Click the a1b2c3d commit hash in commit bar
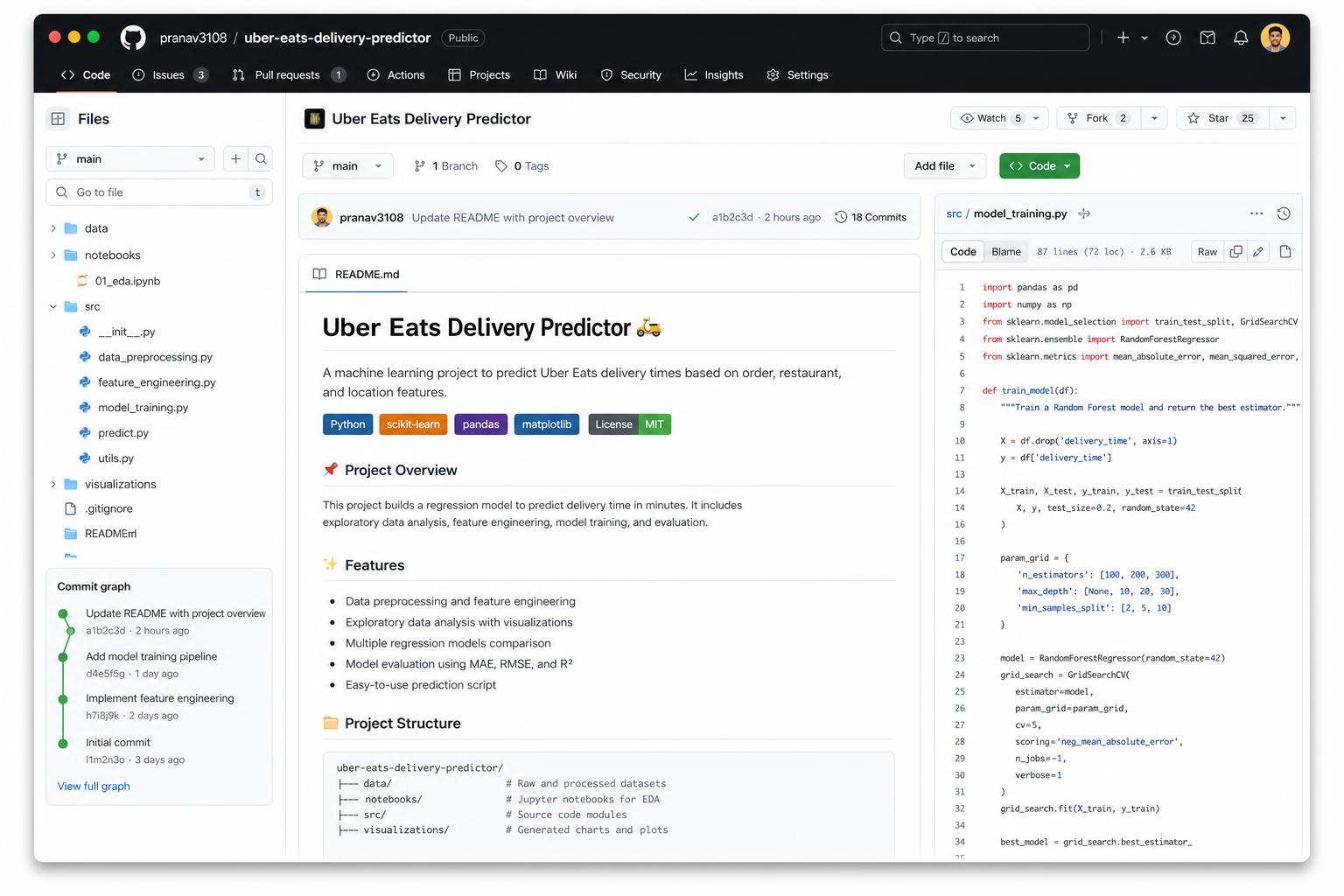Viewport: 1344px width, 896px height. [732, 217]
